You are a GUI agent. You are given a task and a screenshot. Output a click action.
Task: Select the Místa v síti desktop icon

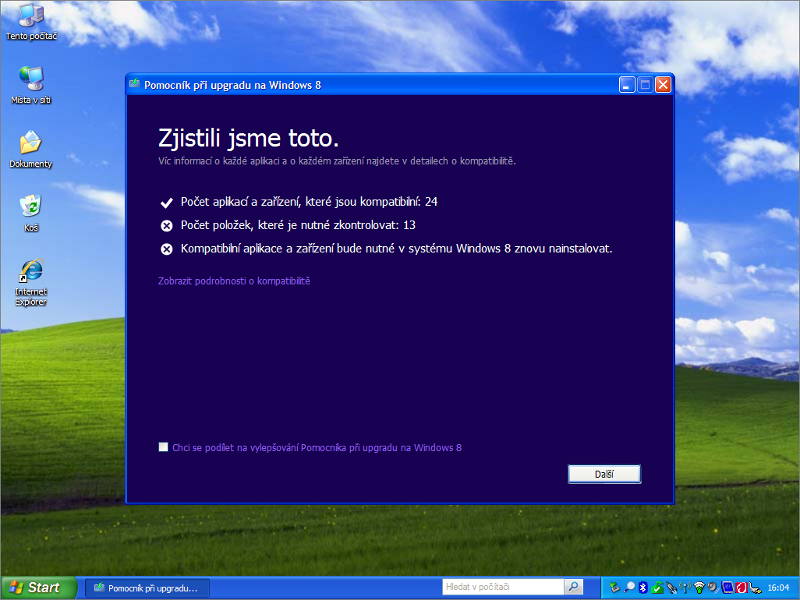click(x=31, y=86)
